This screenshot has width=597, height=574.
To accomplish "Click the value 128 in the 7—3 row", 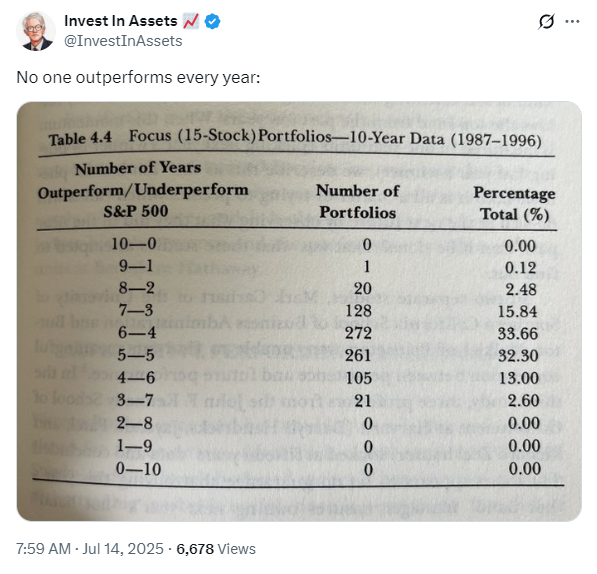I will click(x=358, y=311).
